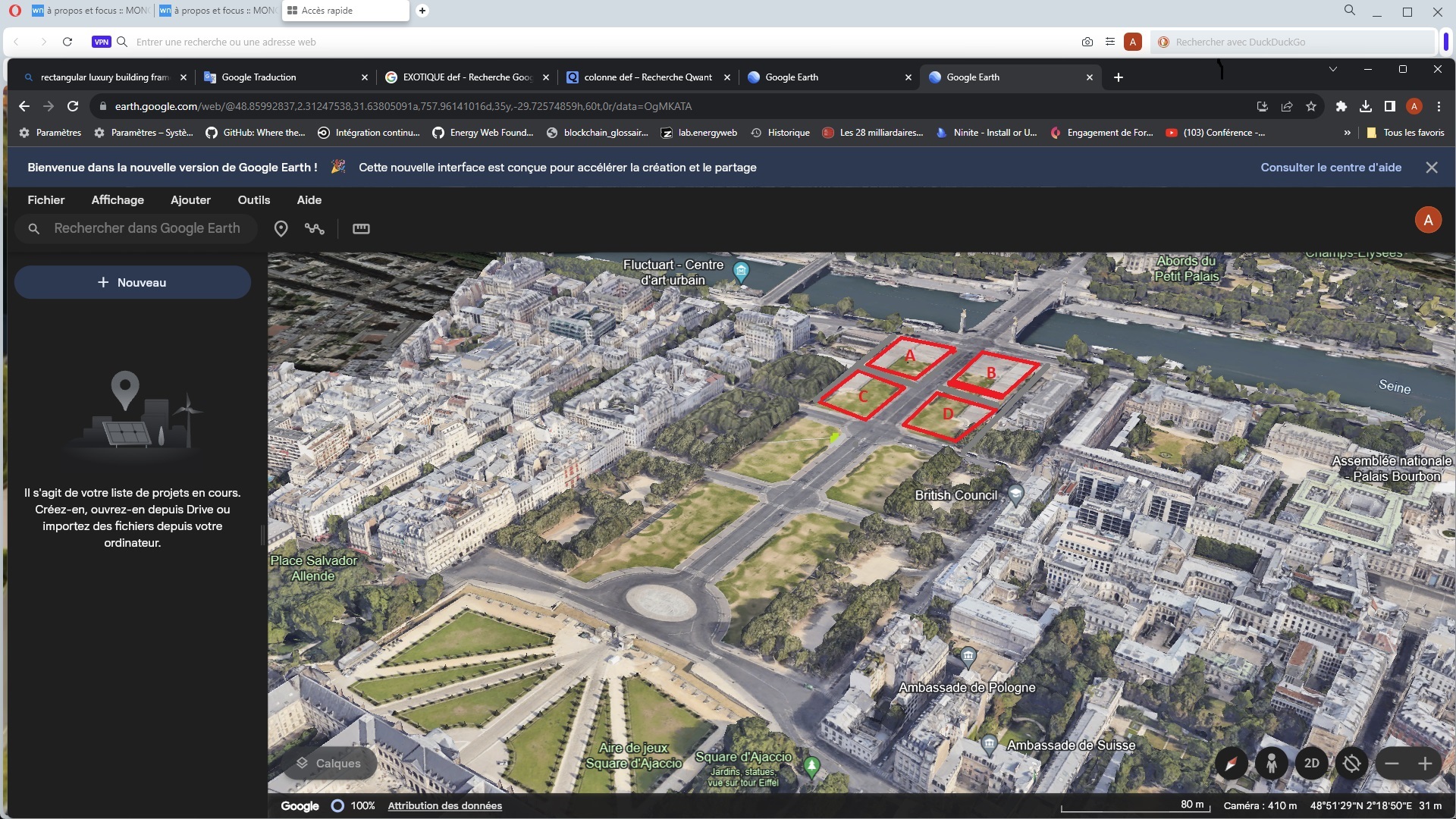Toggle Chrome side panel

point(1390,106)
